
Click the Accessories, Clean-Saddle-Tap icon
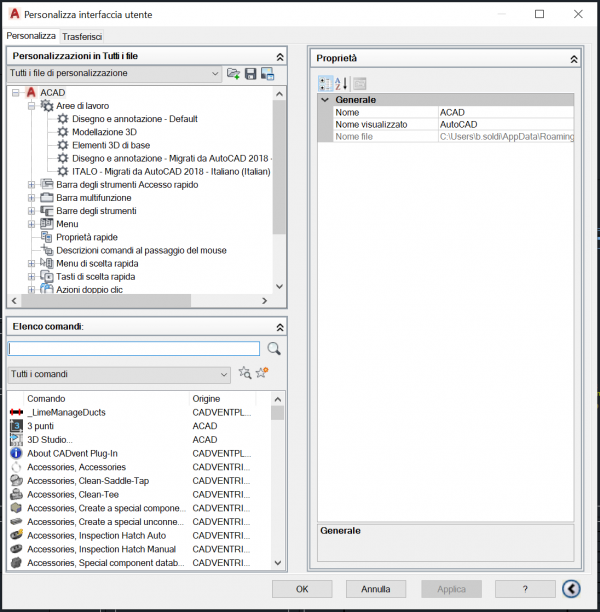click(16, 480)
